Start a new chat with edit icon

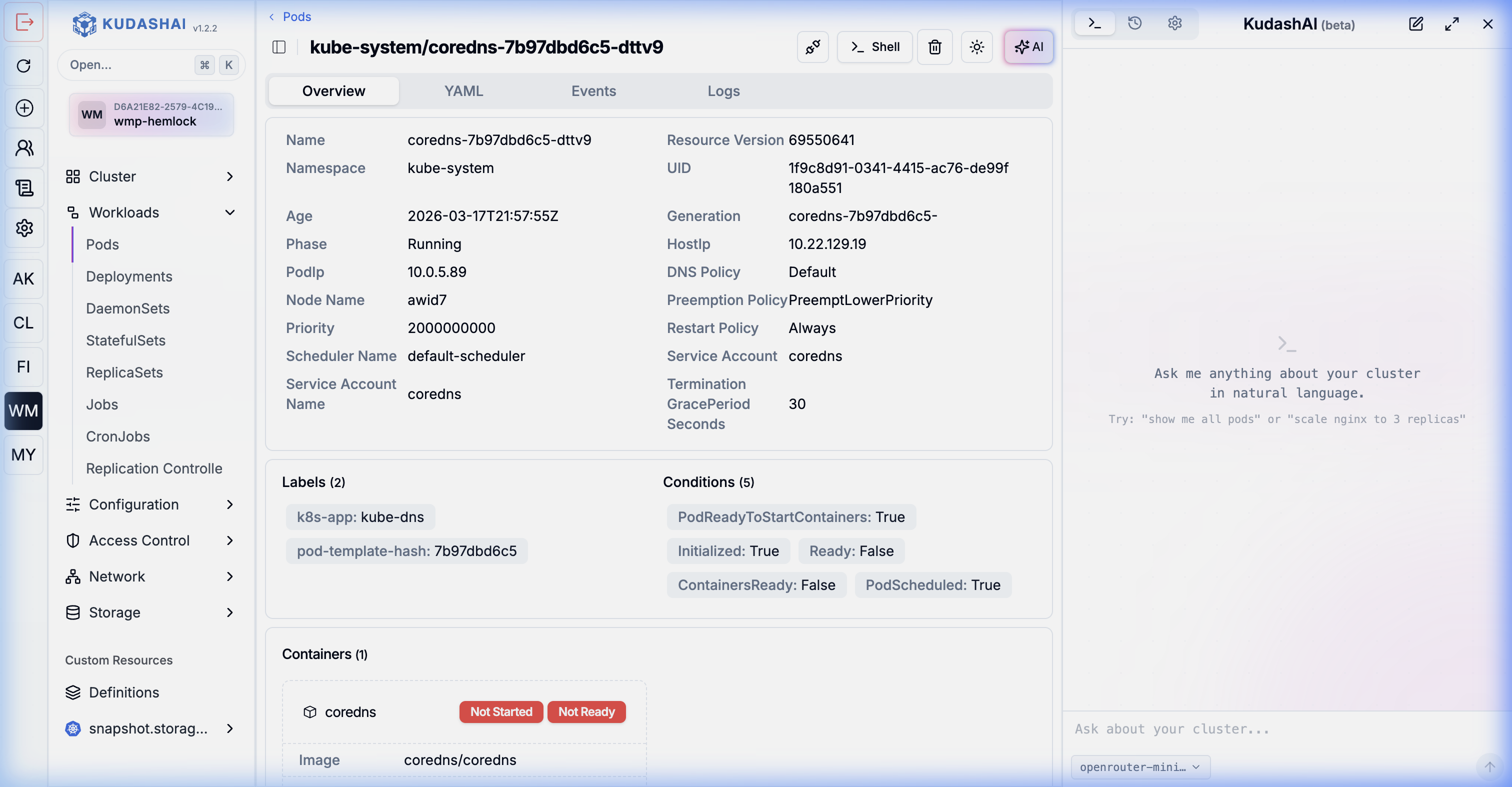point(1415,24)
